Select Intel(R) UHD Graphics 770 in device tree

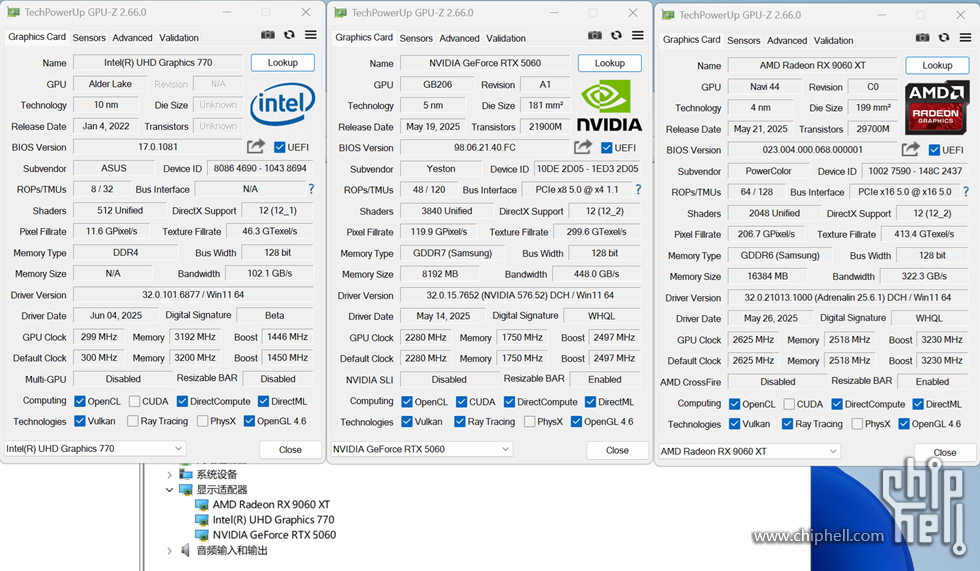pos(273,520)
